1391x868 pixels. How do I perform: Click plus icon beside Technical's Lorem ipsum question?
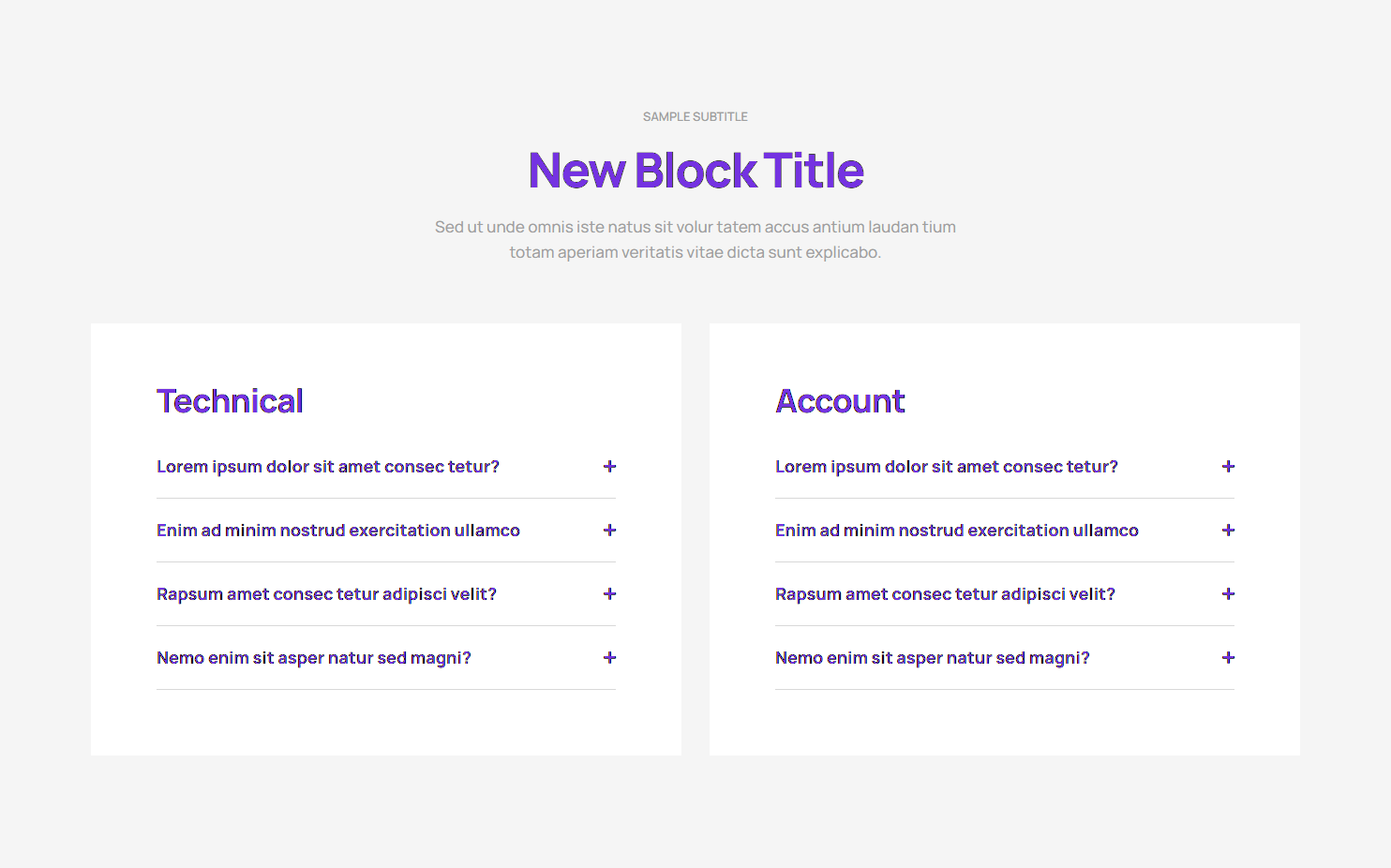pyautogui.click(x=609, y=467)
